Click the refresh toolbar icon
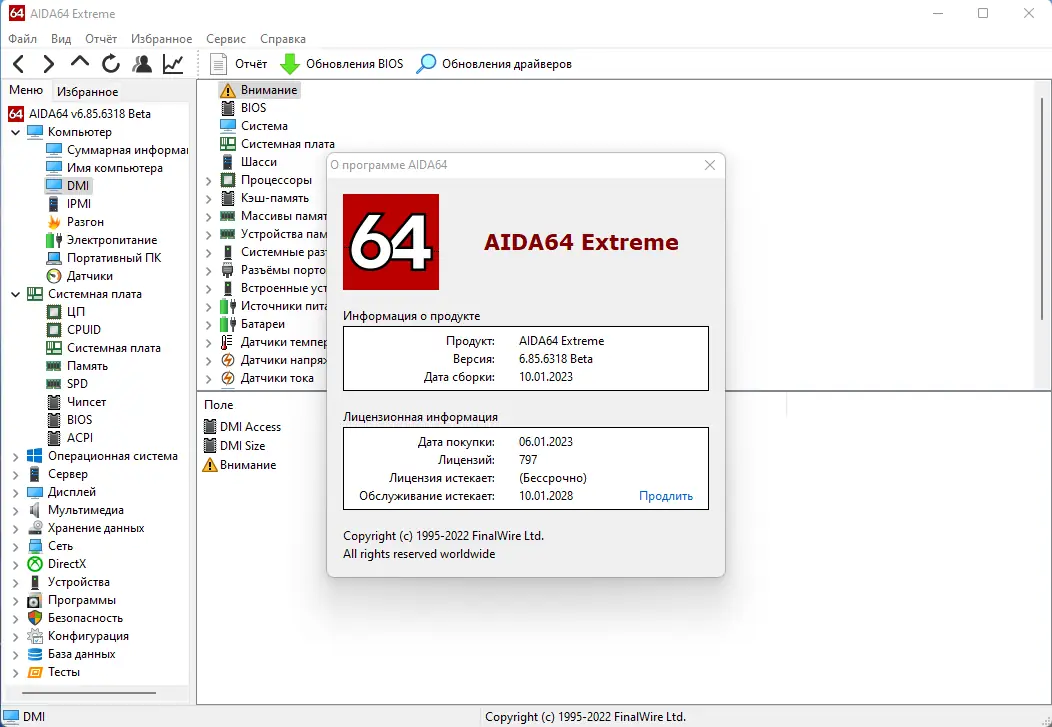 (111, 64)
